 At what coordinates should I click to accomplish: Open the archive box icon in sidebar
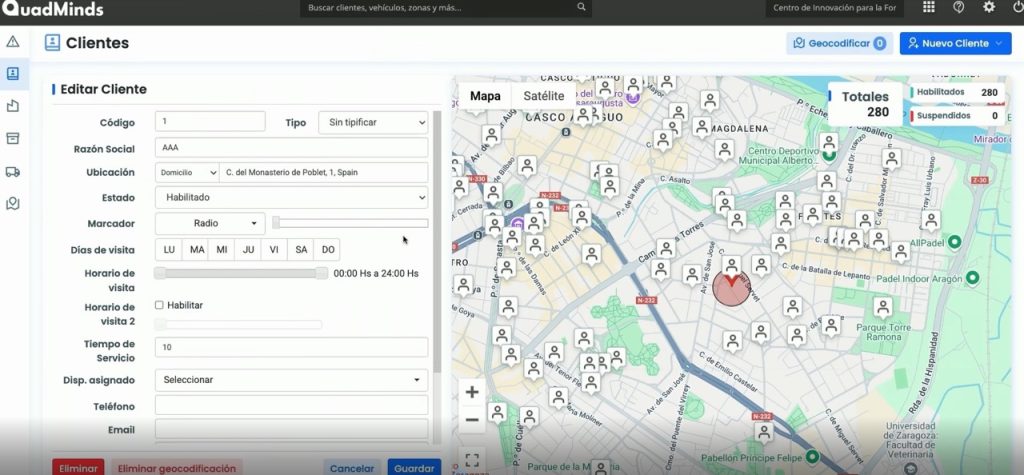(13, 138)
